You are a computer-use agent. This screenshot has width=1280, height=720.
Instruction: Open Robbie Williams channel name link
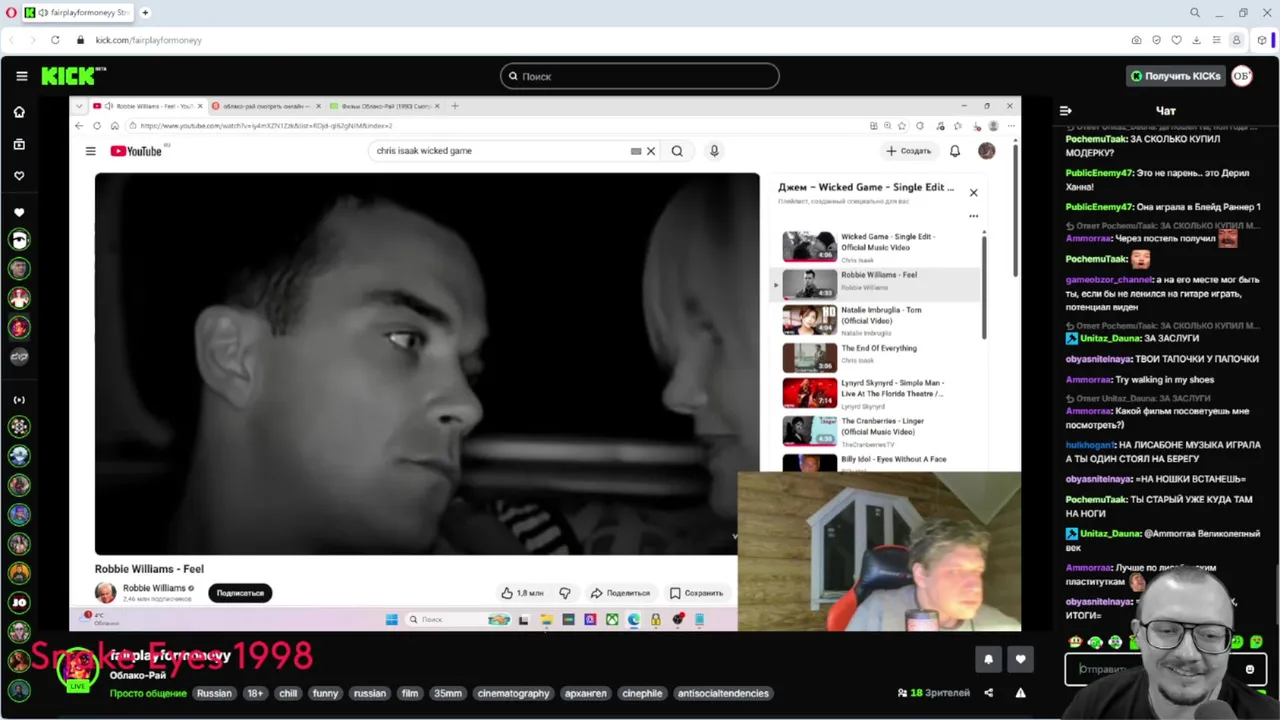154,588
